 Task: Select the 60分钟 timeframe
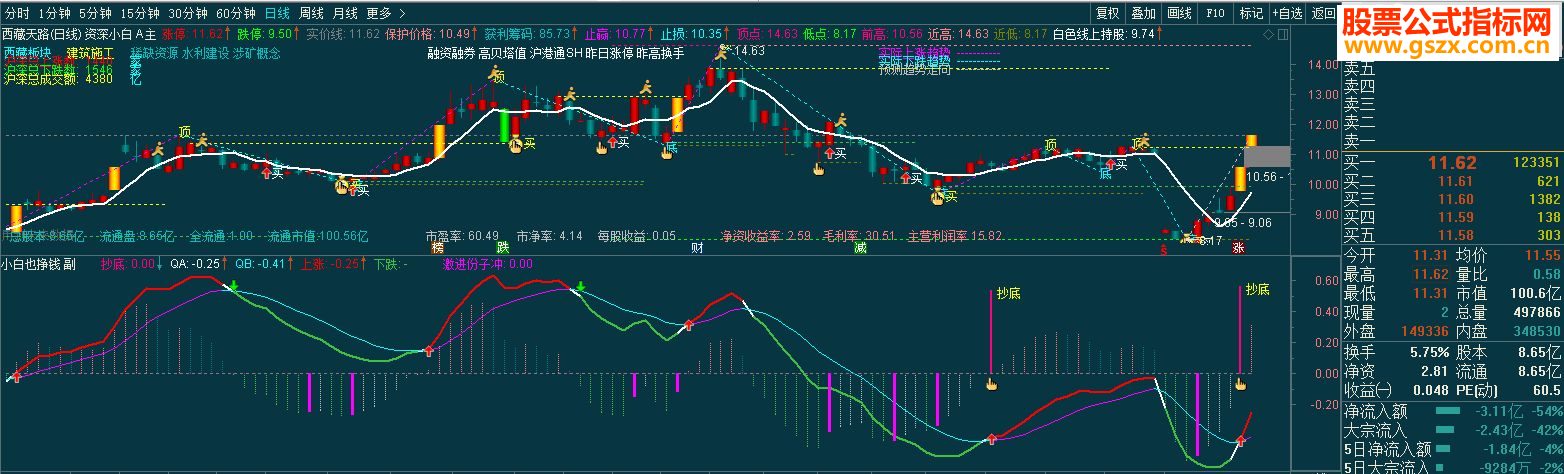coord(236,13)
